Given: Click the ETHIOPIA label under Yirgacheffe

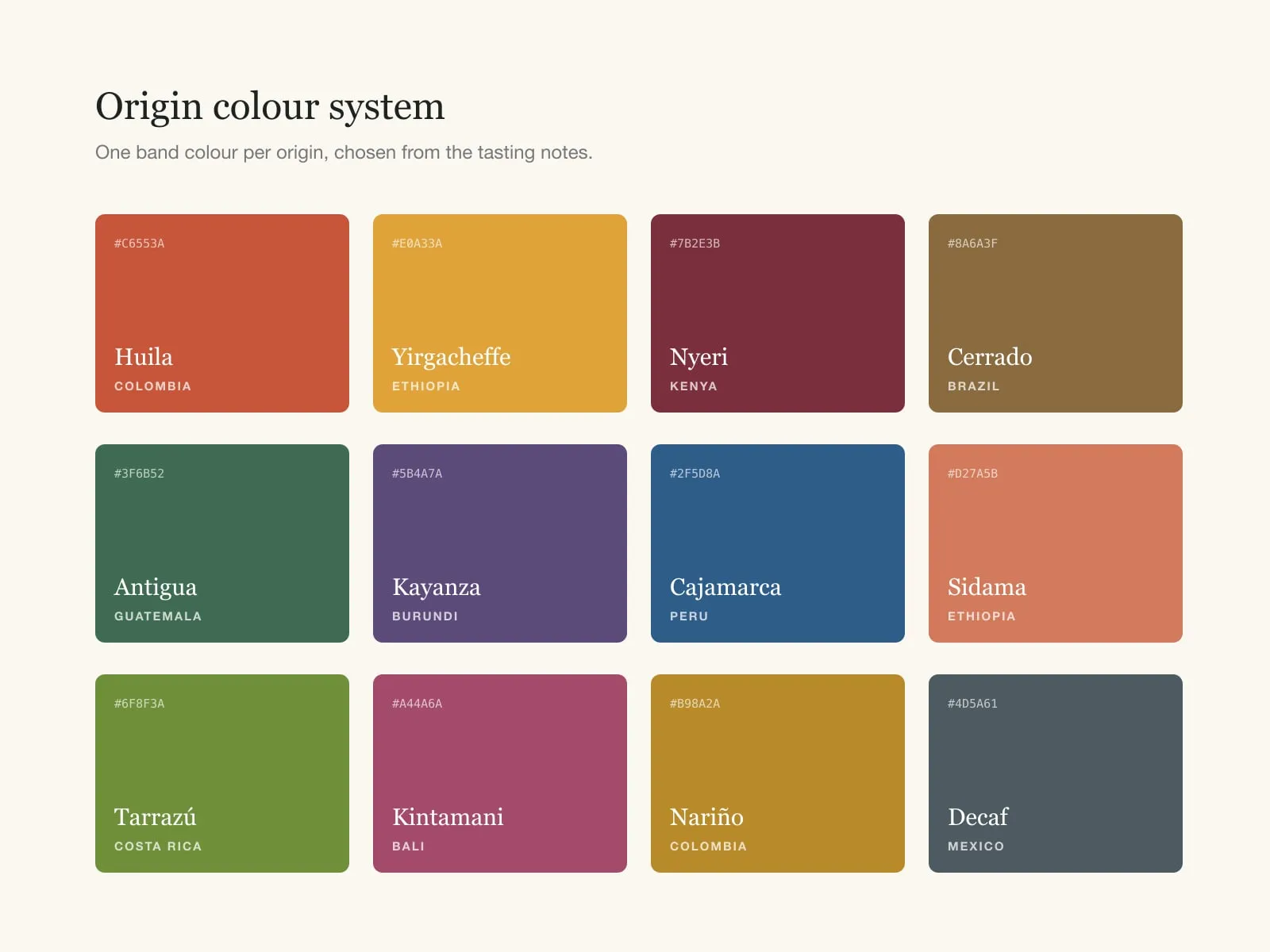Looking at the screenshot, I should coord(426,386).
